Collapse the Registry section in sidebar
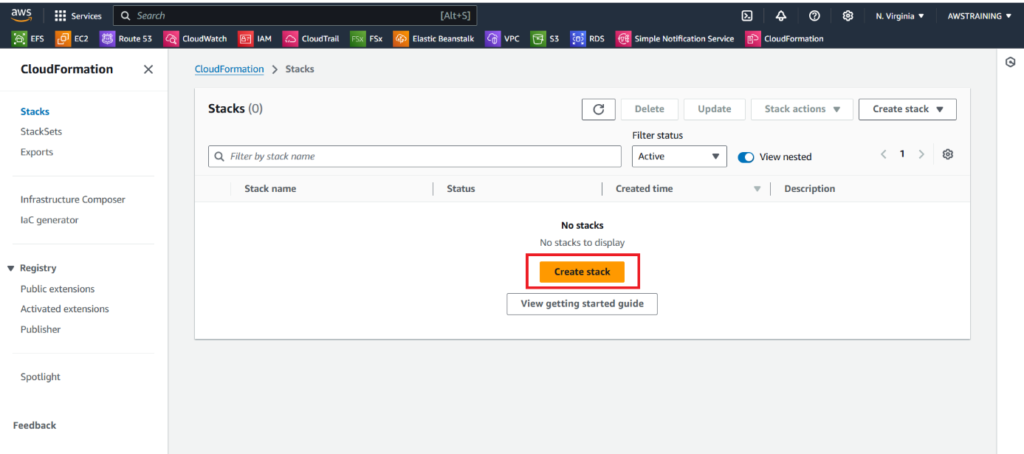The image size is (1024, 454). [11, 268]
